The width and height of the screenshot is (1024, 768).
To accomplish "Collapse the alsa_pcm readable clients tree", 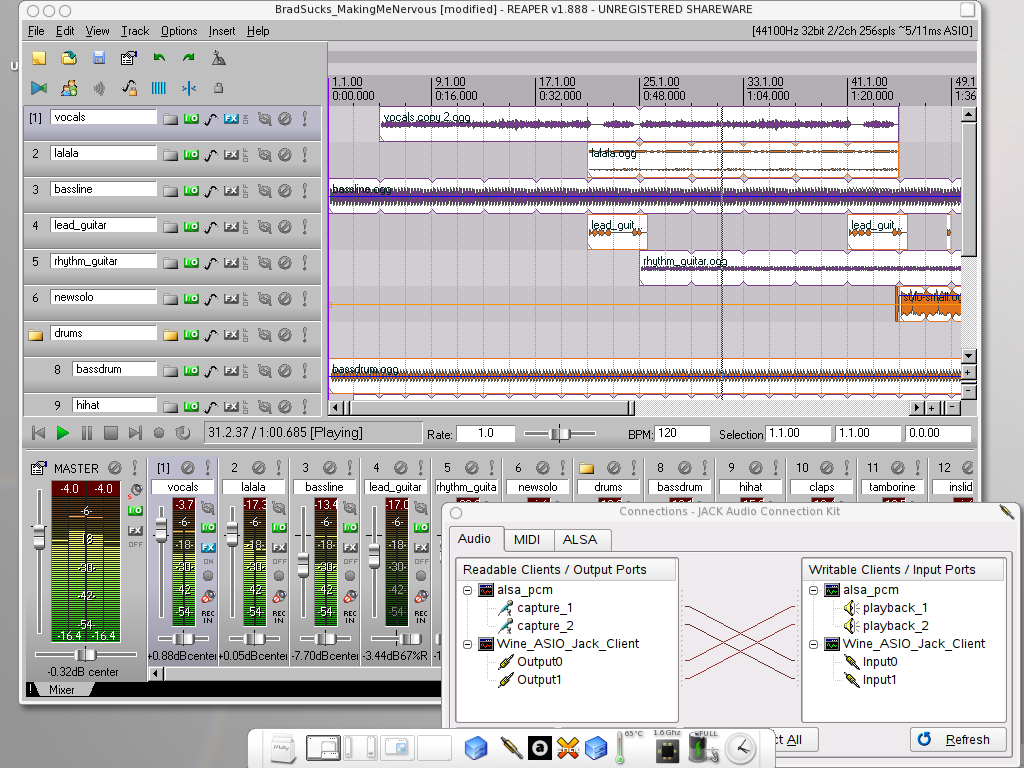I will pyautogui.click(x=468, y=590).
